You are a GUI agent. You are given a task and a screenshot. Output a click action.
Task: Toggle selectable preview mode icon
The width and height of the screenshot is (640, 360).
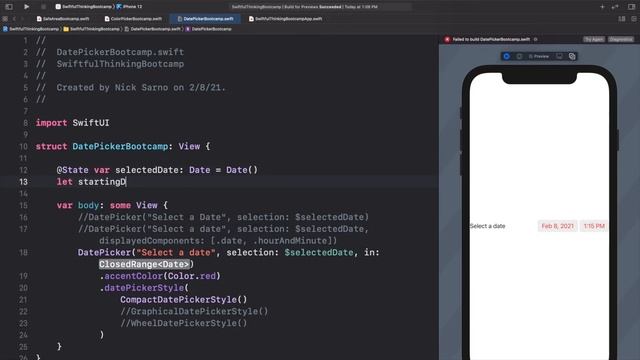coord(519,56)
